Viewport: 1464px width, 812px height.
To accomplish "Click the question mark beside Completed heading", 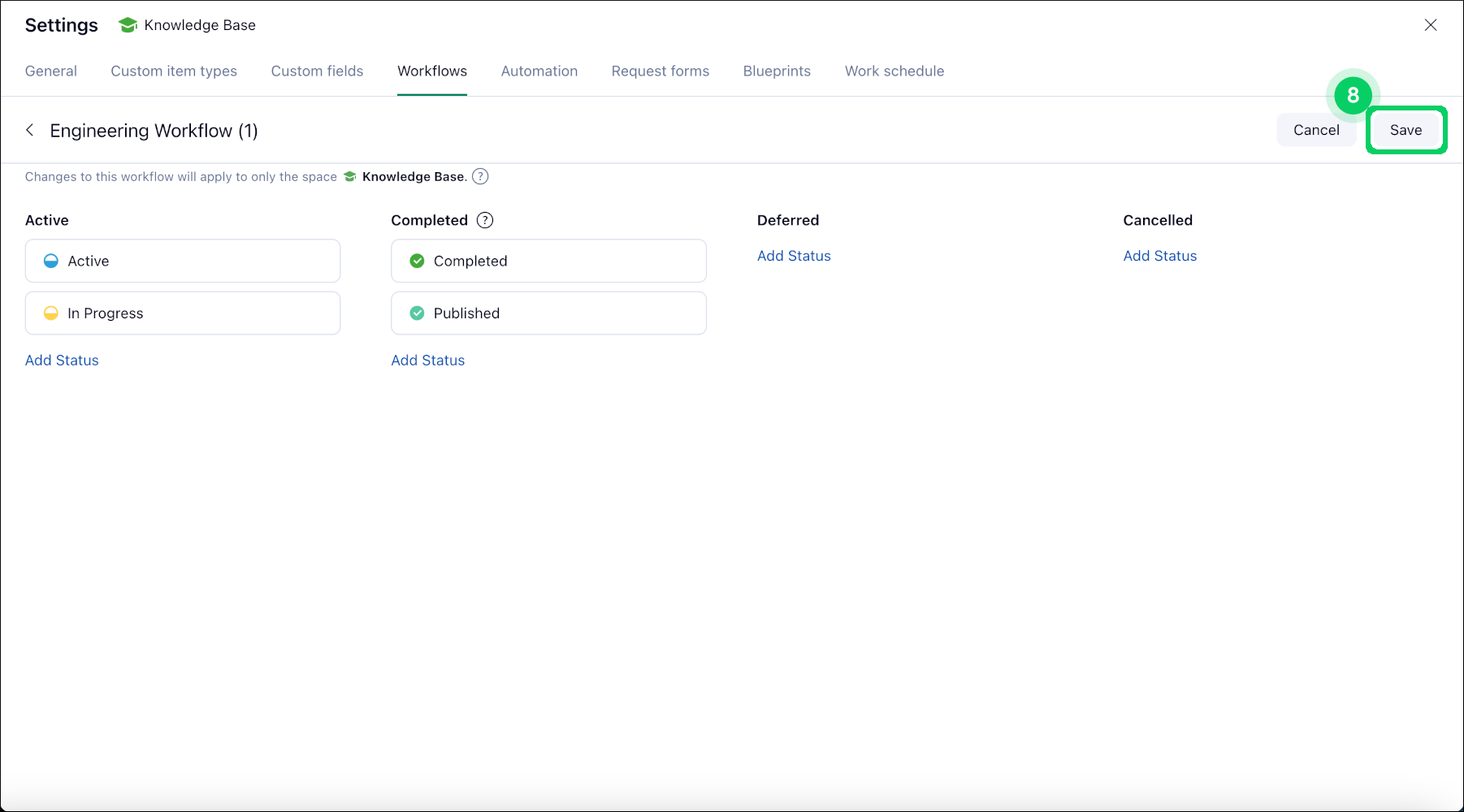I will 485,220.
